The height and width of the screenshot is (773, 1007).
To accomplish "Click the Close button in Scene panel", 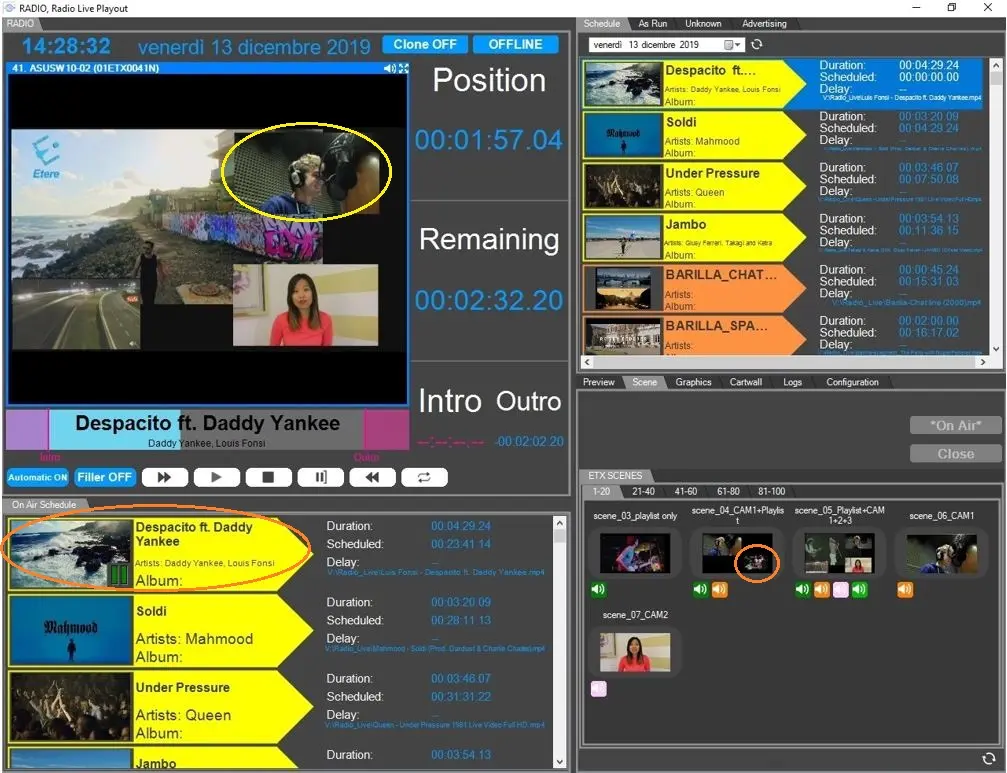I will (x=955, y=453).
